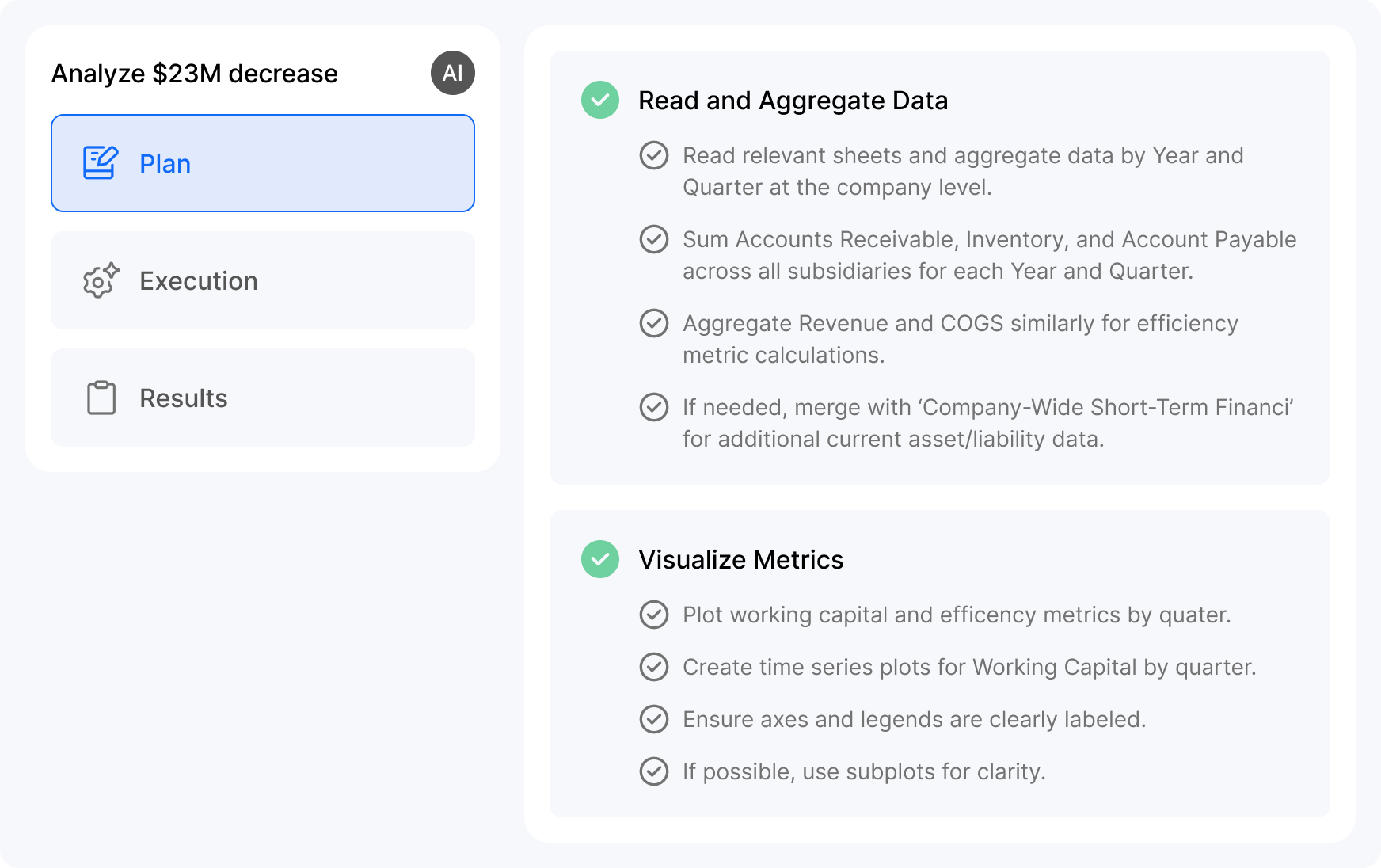Toggle check for 'If needed, merge with' step

pyautogui.click(x=654, y=407)
